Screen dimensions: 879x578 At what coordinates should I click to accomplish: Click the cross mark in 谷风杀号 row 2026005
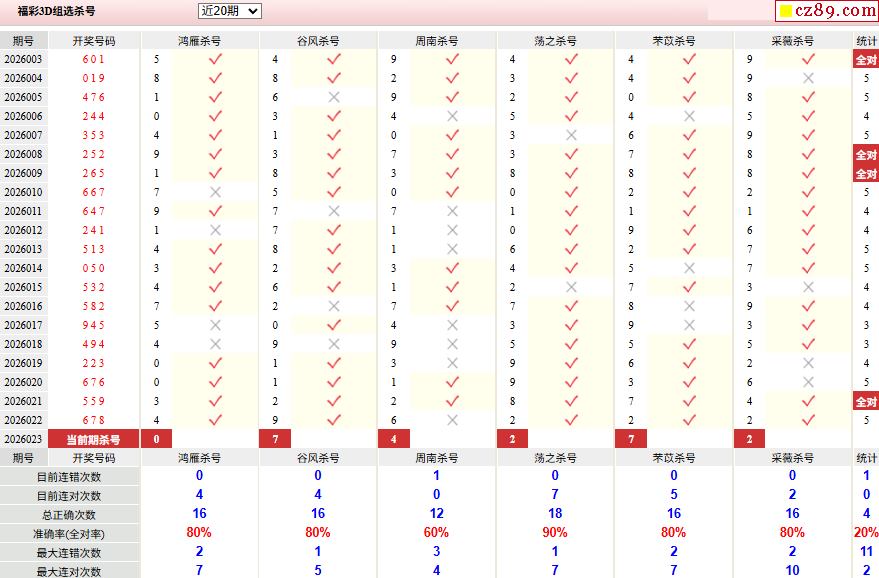point(334,97)
